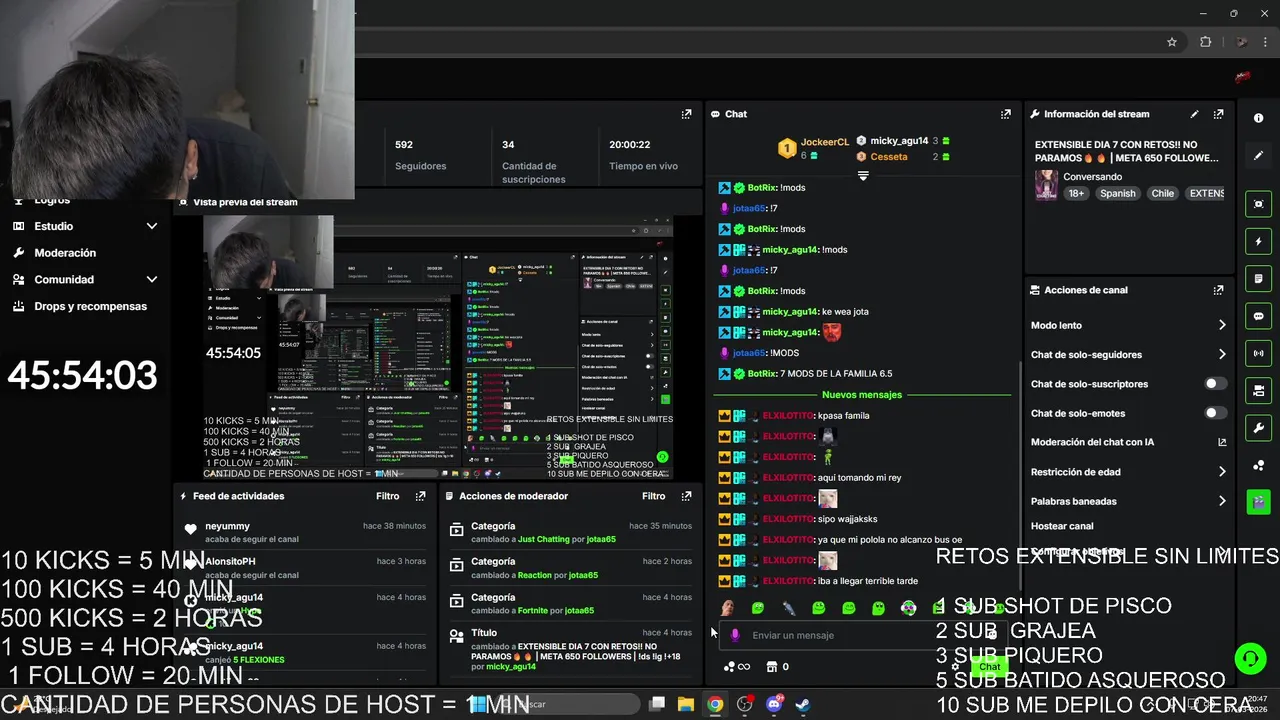The width and height of the screenshot is (1280, 720).
Task: Toggle the wrench stream info icon in the right sidebar
Action: click(1258, 428)
